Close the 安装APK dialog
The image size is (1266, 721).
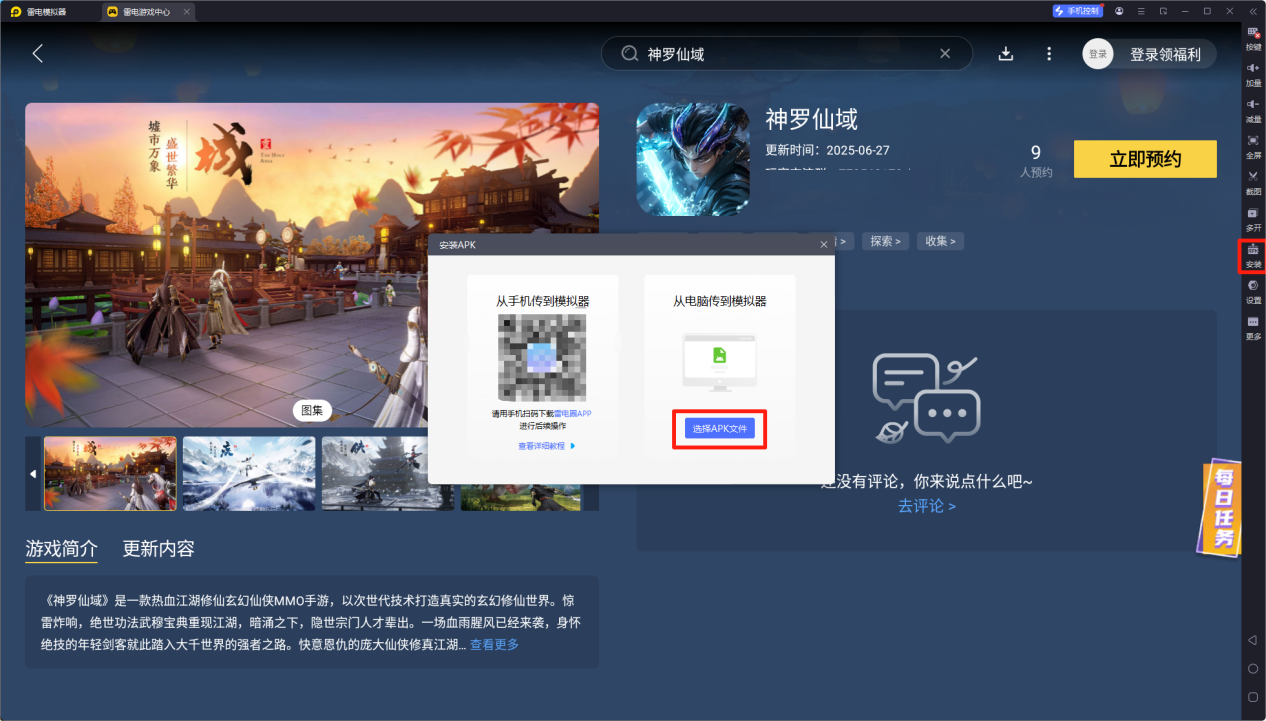(x=824, y=244)
